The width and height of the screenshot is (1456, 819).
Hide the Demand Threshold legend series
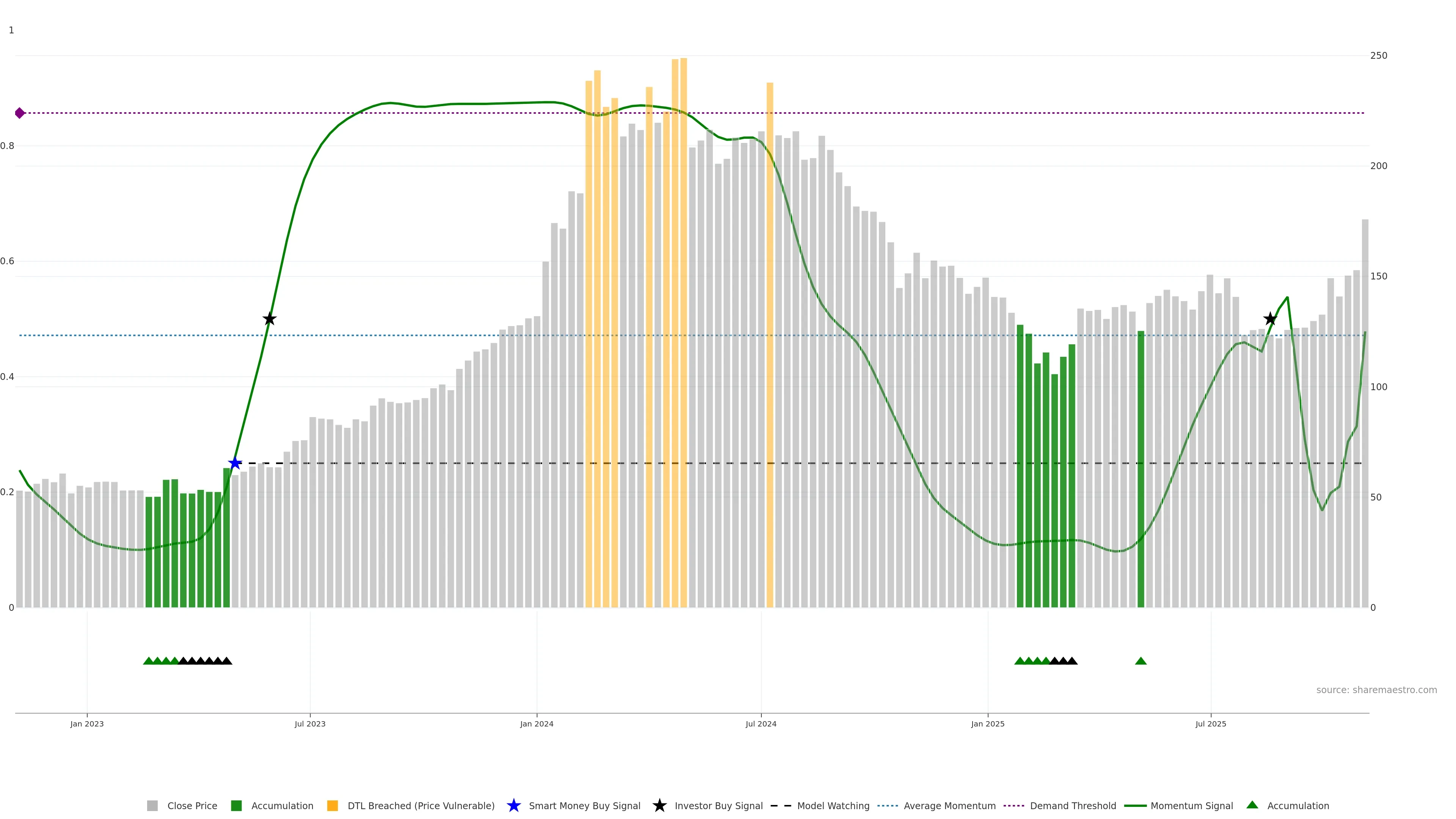(1073, 806)
